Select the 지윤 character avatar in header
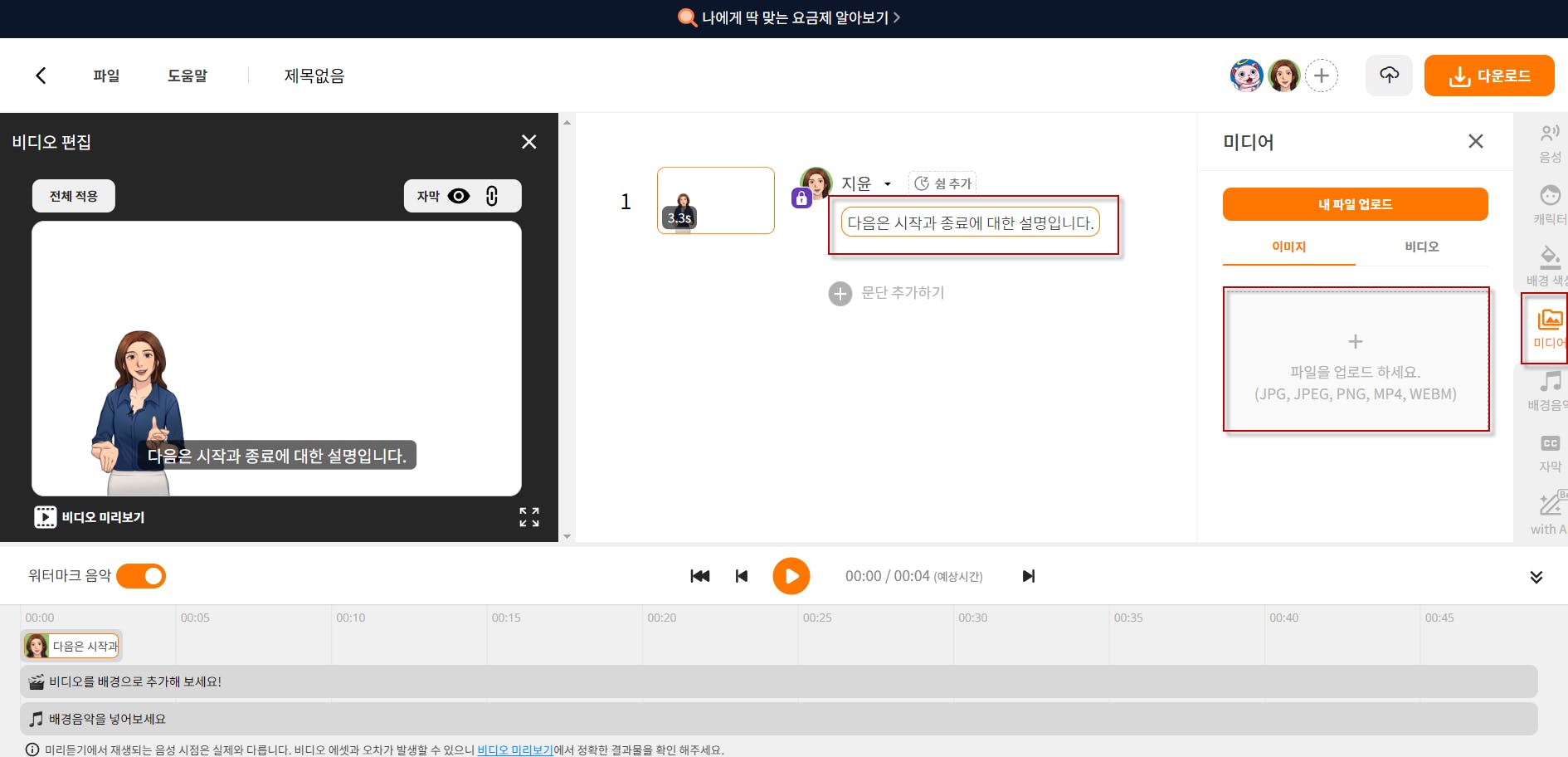1568x757 pixels. click(1284, 76)
